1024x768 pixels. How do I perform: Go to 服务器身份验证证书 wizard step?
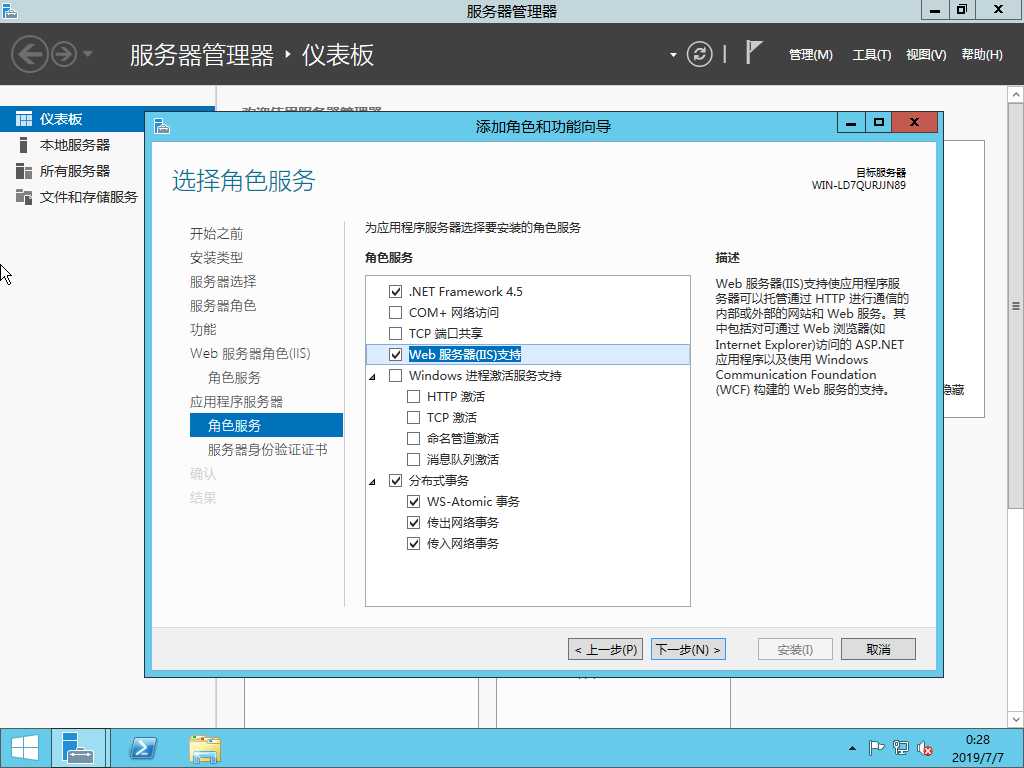tap(267, 449)
